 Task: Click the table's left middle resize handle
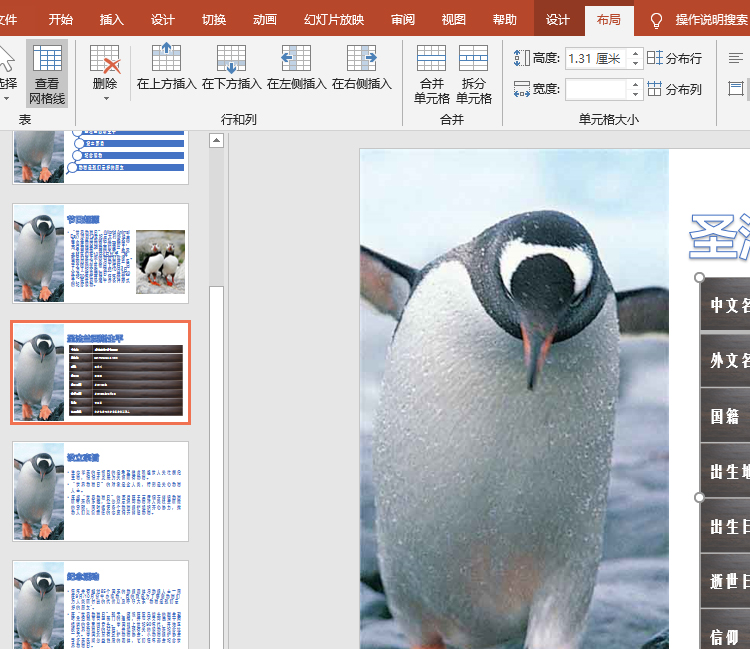pyautogui.click(x=699, y=497)
